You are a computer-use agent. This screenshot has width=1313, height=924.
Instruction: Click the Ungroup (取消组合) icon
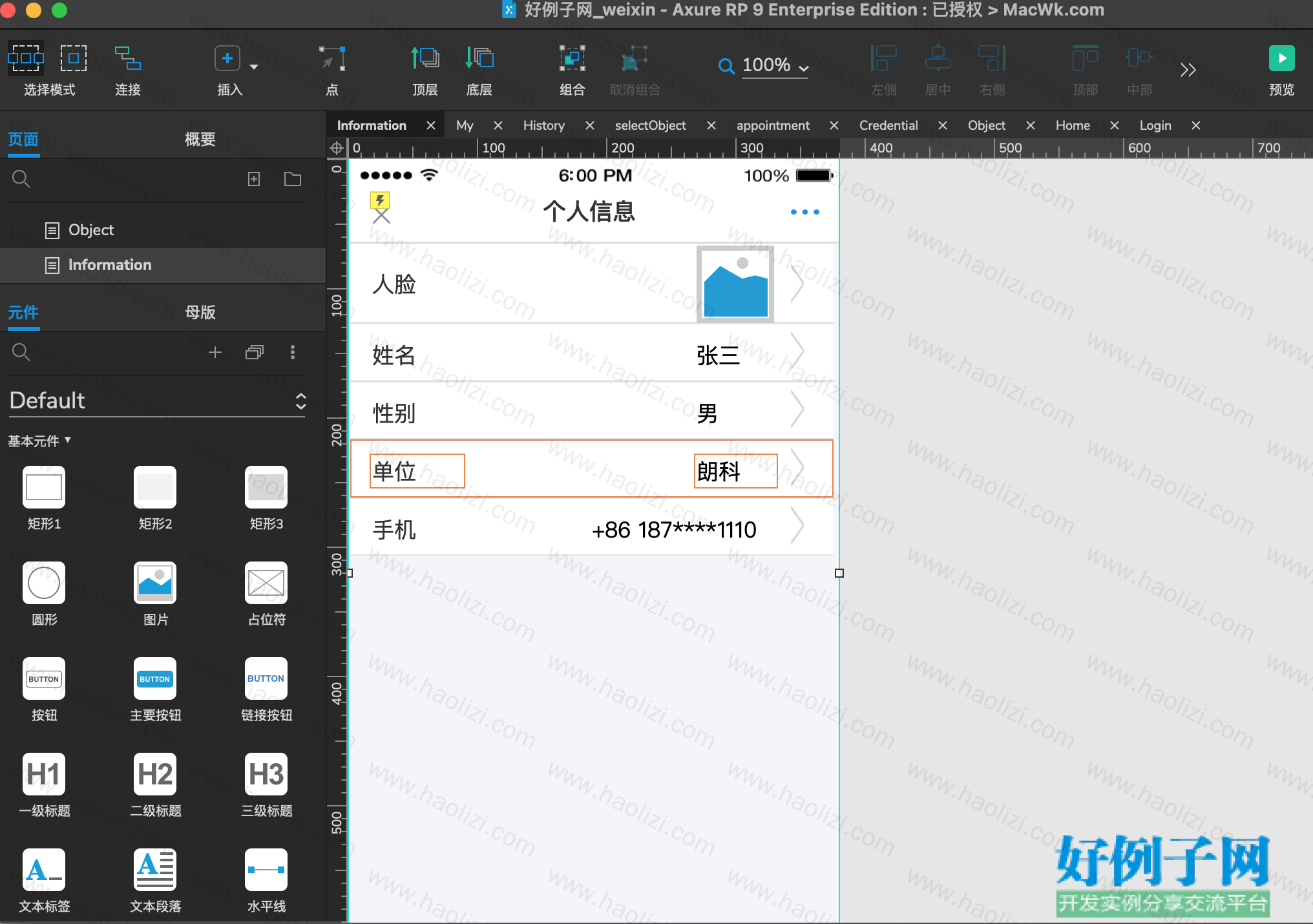[x=635, y=58]
